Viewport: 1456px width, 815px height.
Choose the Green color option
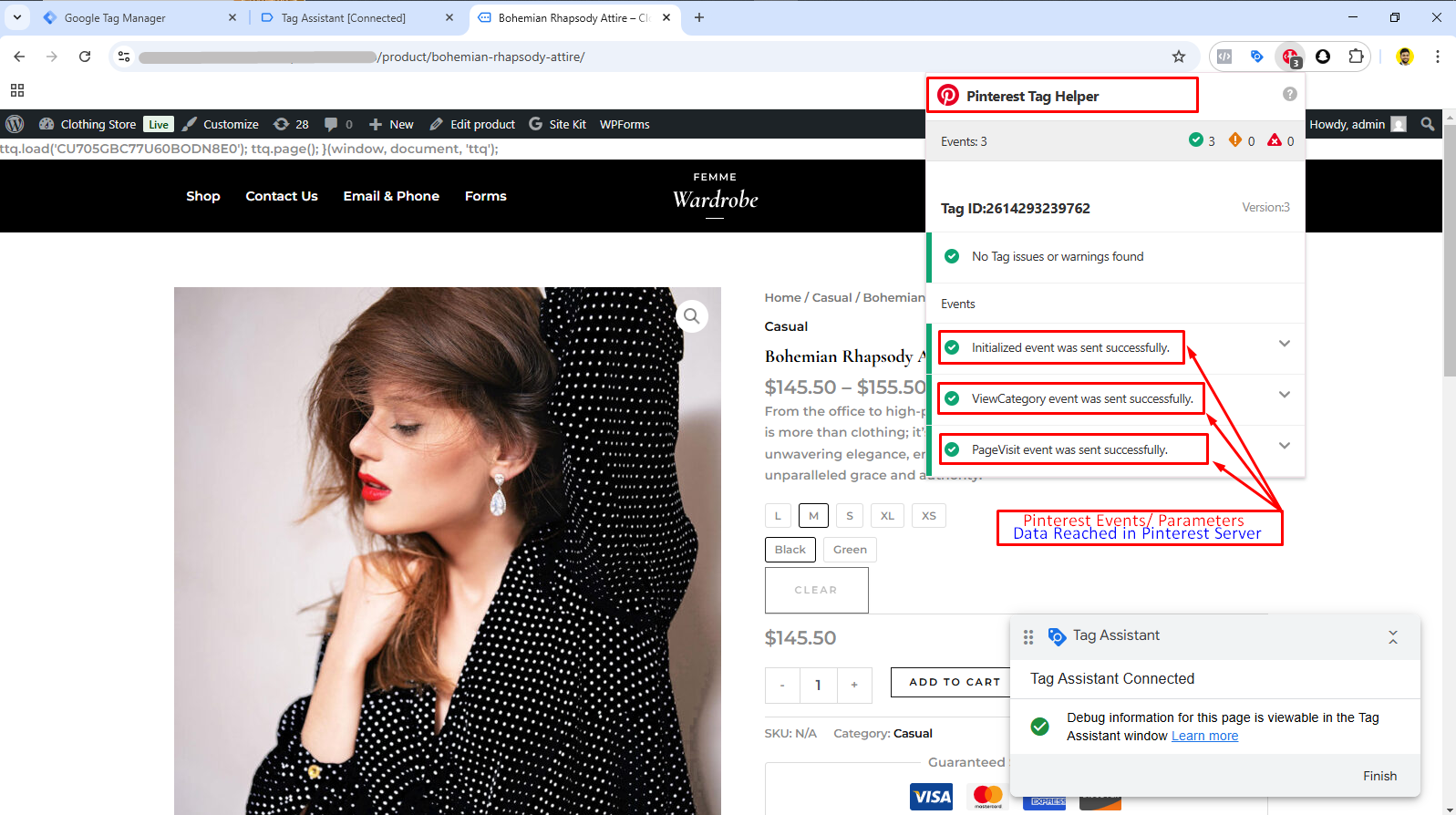point(850,550)
